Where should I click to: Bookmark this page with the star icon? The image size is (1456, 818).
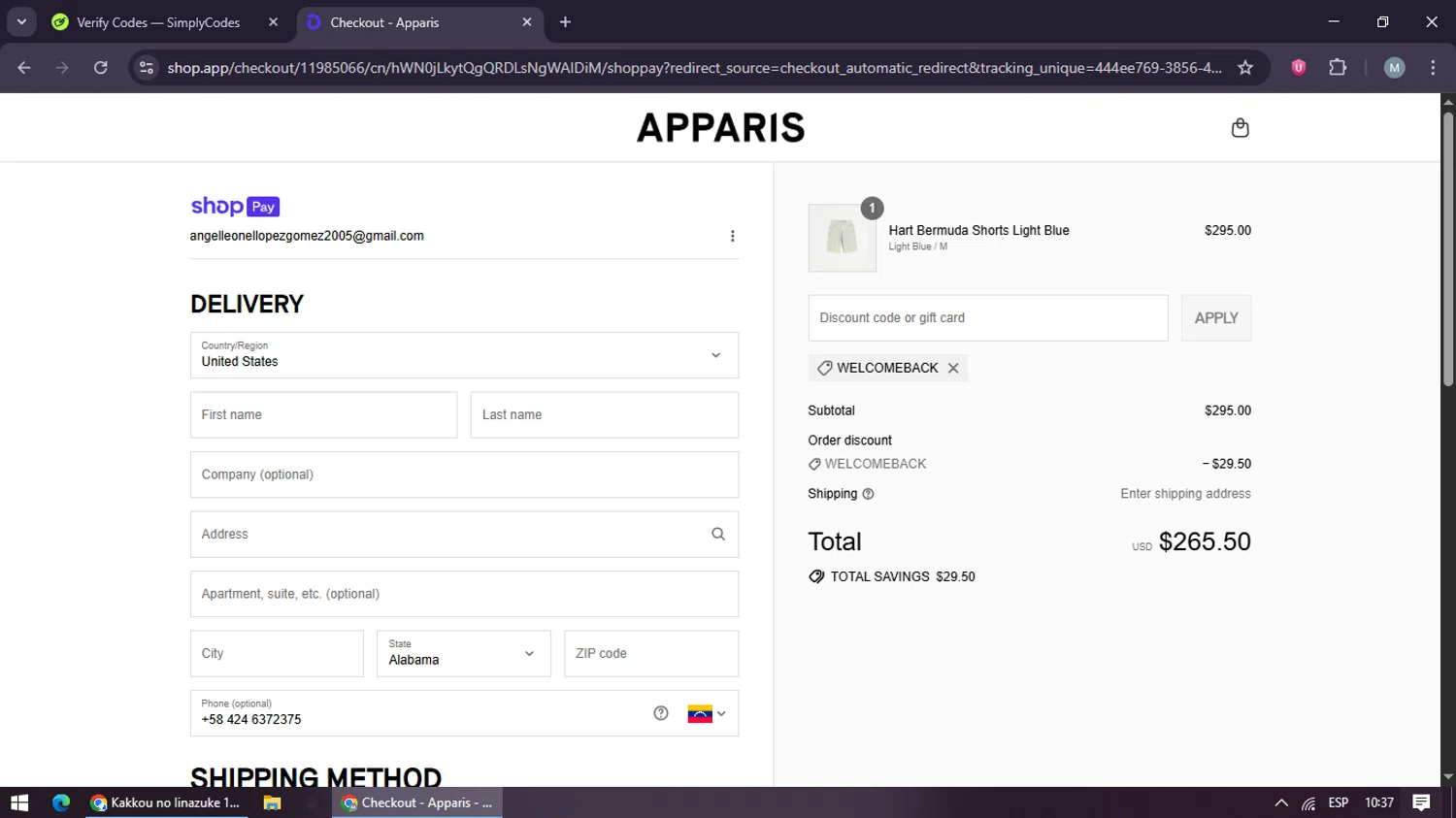point(1245,67)
